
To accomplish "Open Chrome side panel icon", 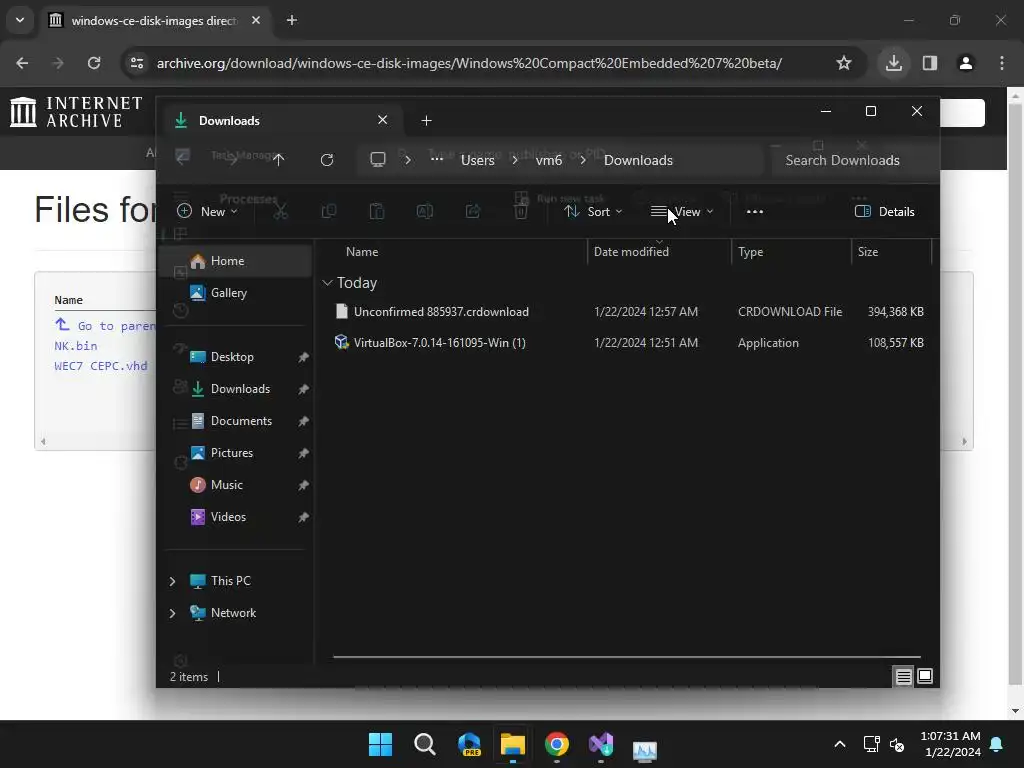I will [930, 63].
